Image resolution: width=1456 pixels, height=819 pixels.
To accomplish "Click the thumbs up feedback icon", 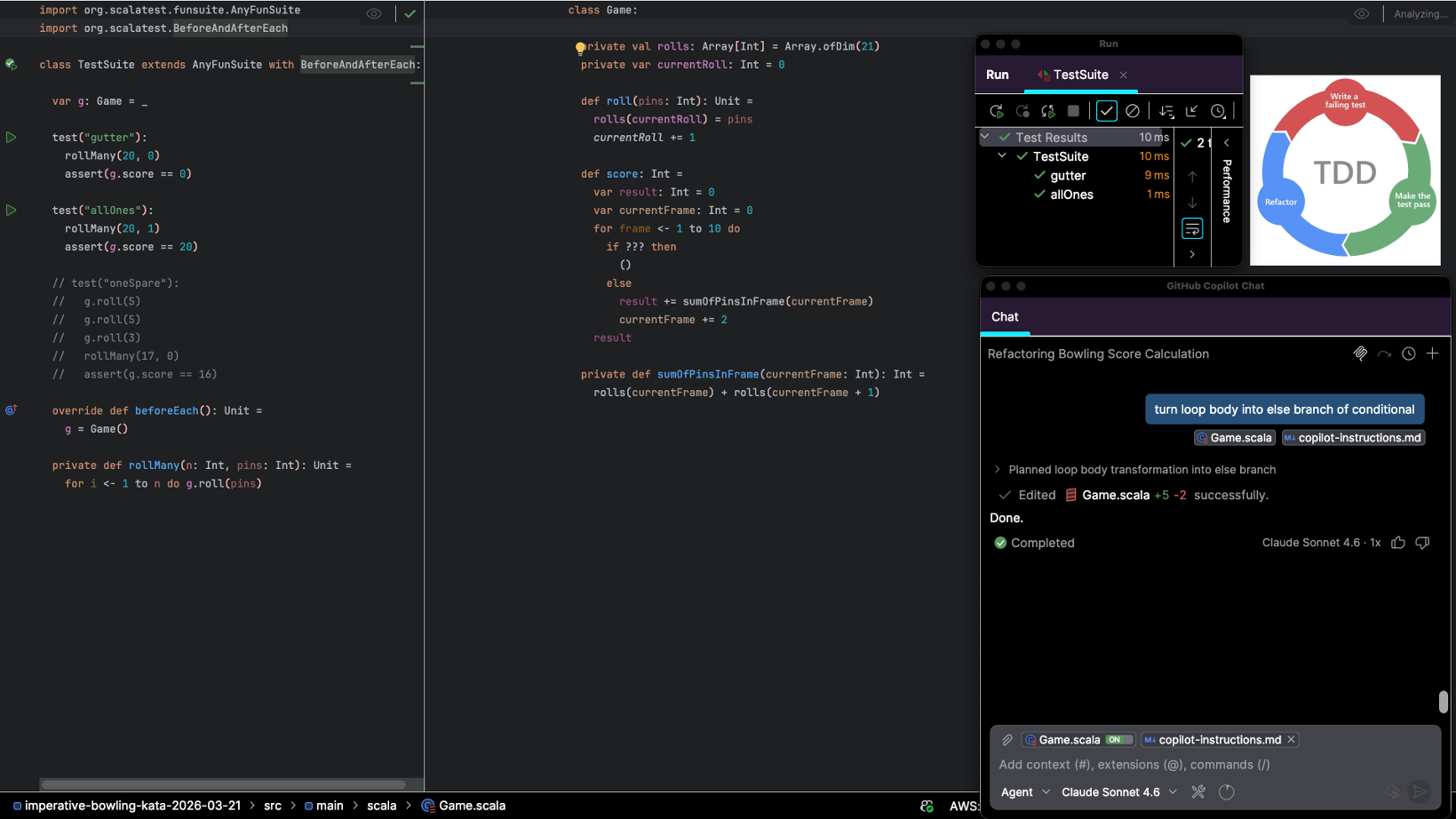I will point(1398,543).
